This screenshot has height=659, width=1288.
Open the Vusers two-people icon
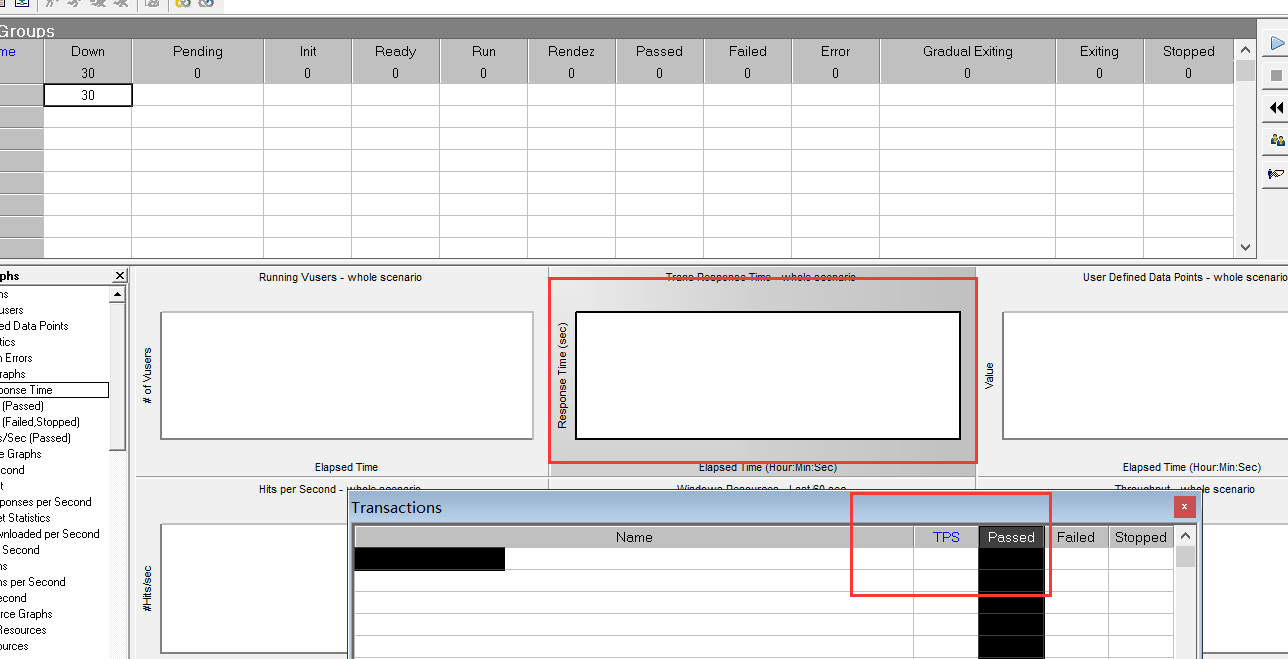coord(1276,140)
